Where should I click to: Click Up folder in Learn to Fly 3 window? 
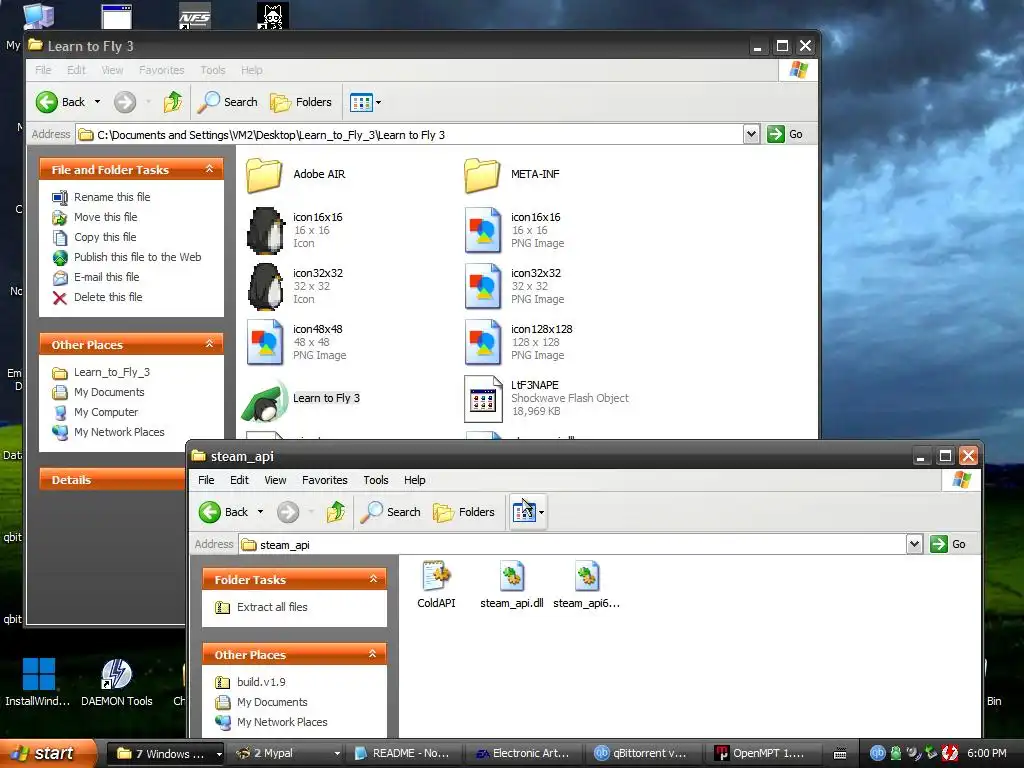coord(172,102)
